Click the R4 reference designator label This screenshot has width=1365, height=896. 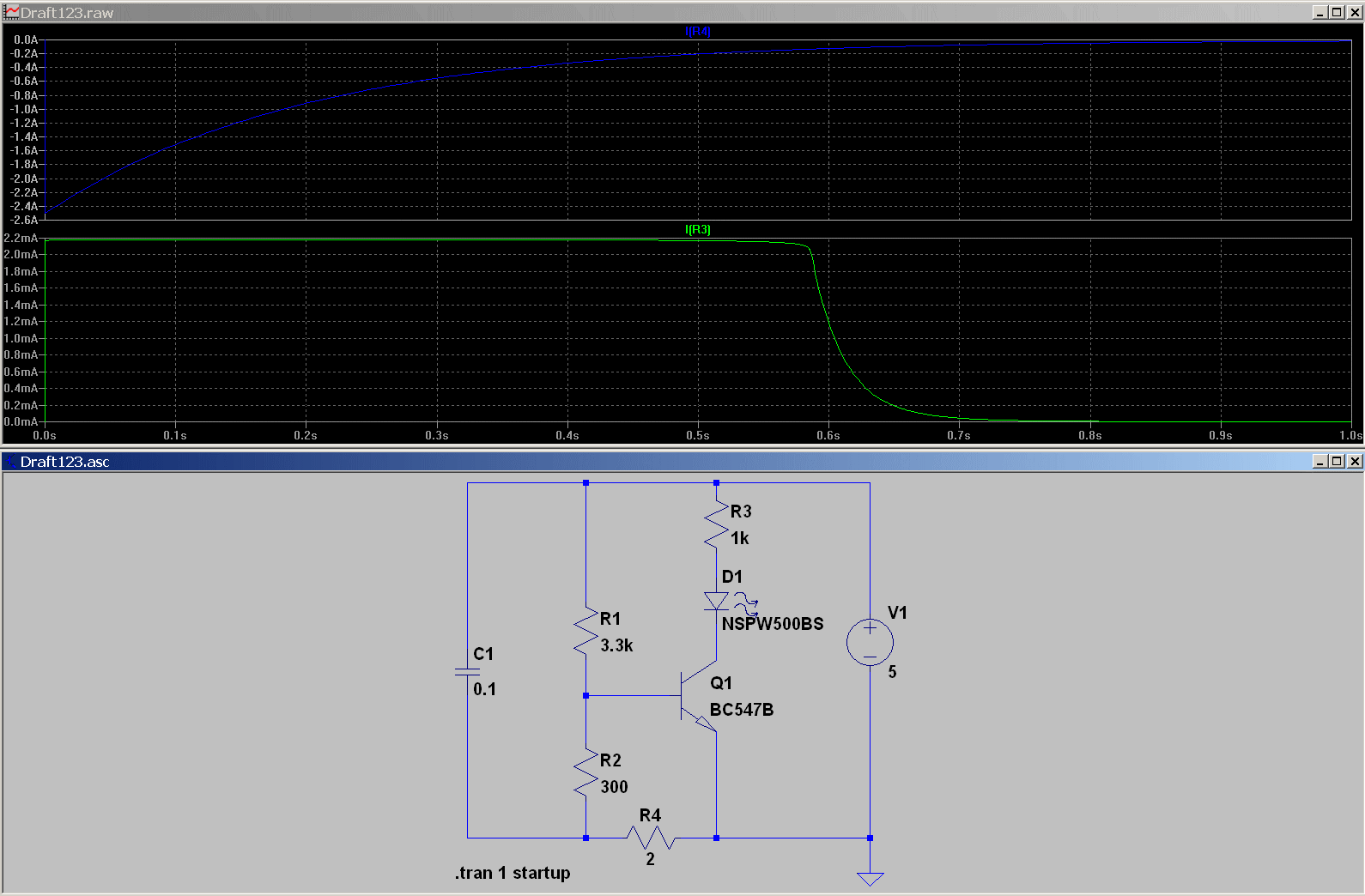coord(650,815)
